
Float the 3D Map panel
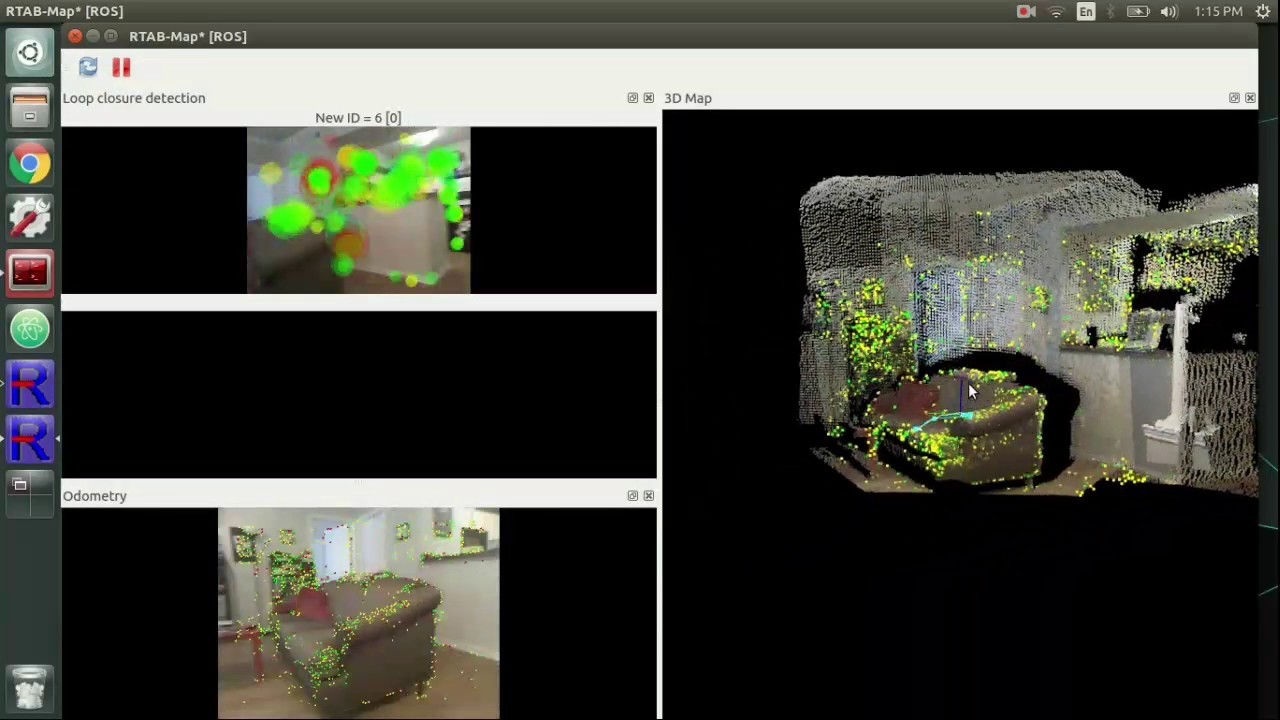[1234, 98]
